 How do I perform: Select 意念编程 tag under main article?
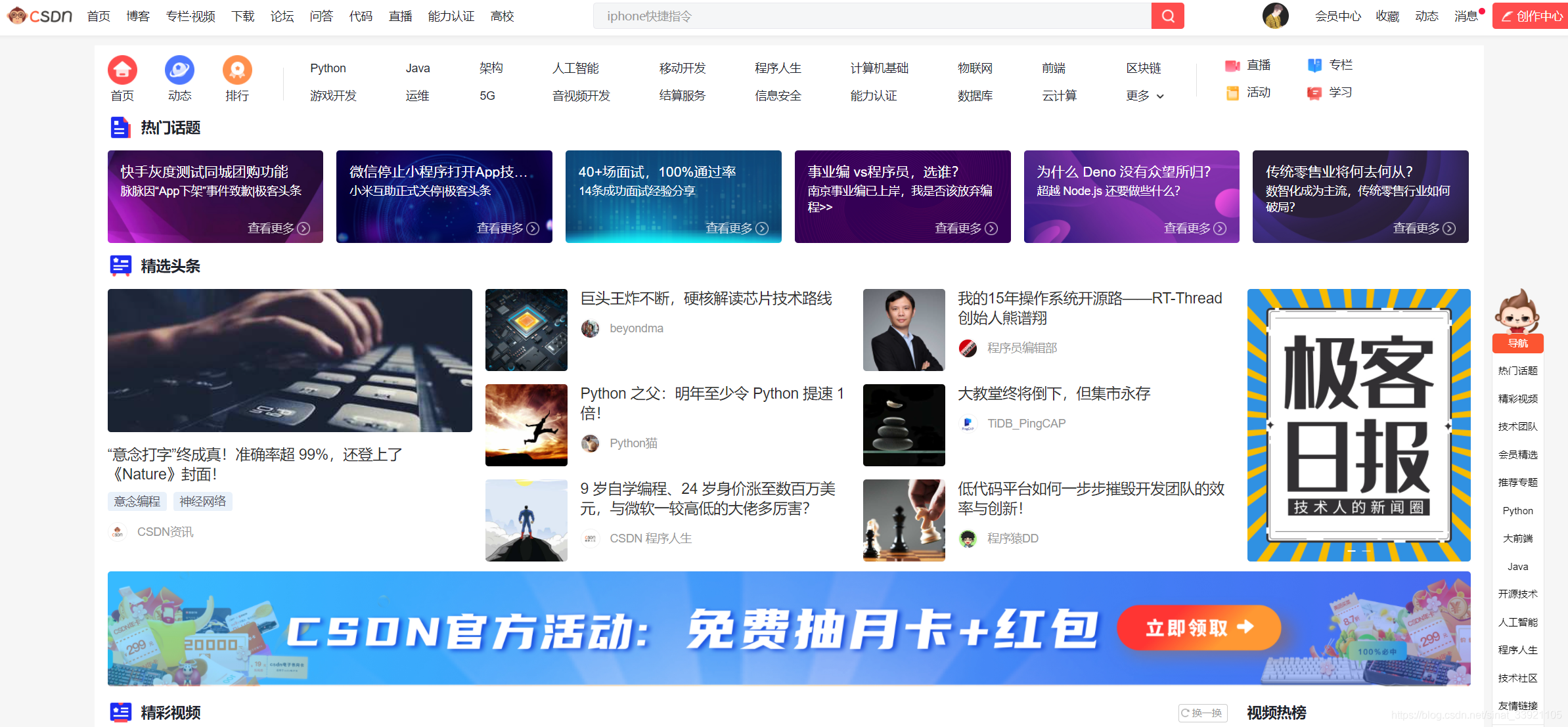[137, 501]
